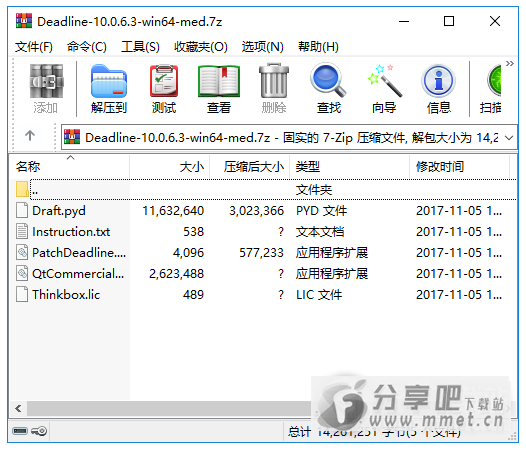Click the horizontal scrollbar left arrow
The image size is (526, 450).
18,409
